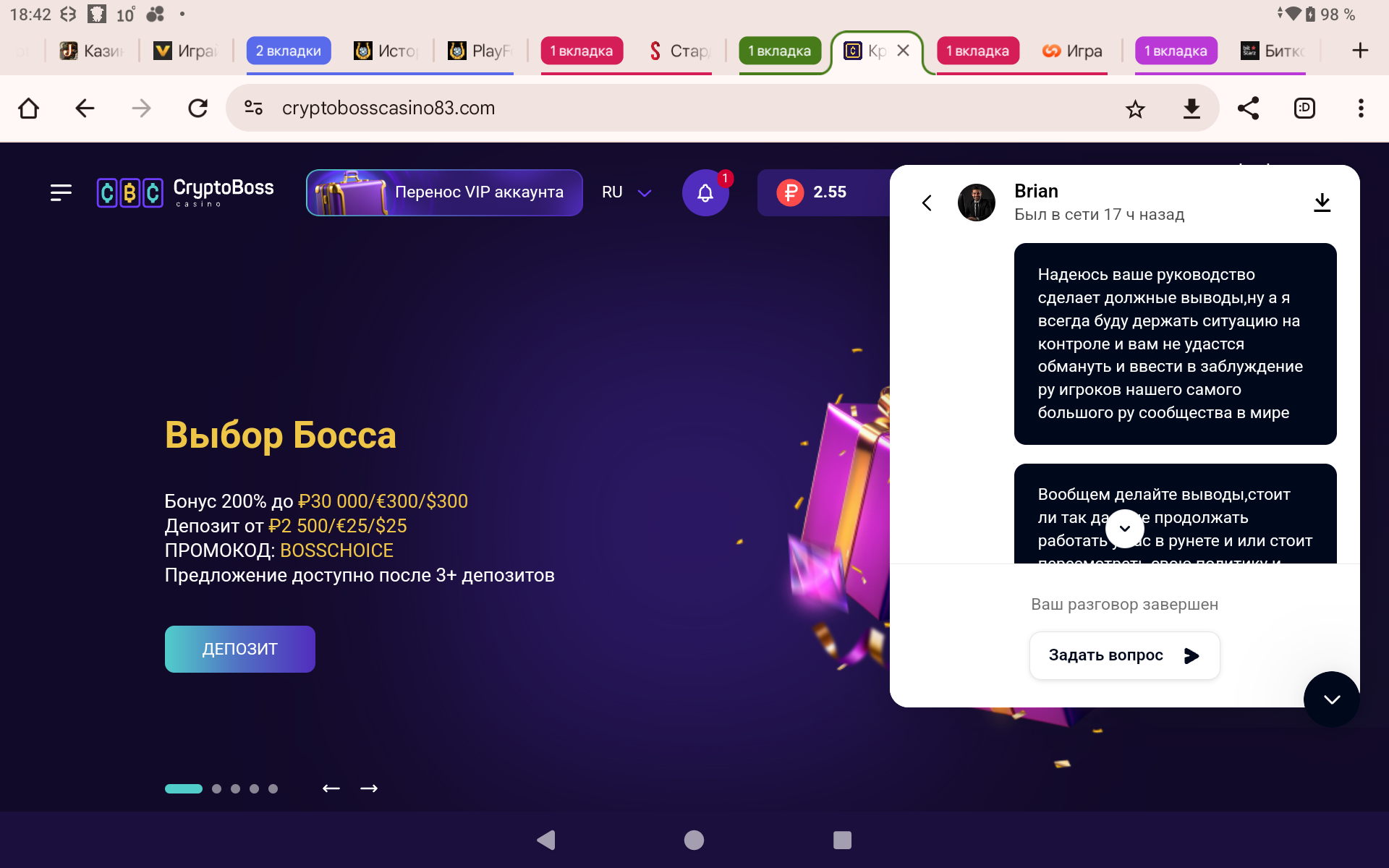Select the second banner slide dot
1389x868 pixels.
coord(216,788)
